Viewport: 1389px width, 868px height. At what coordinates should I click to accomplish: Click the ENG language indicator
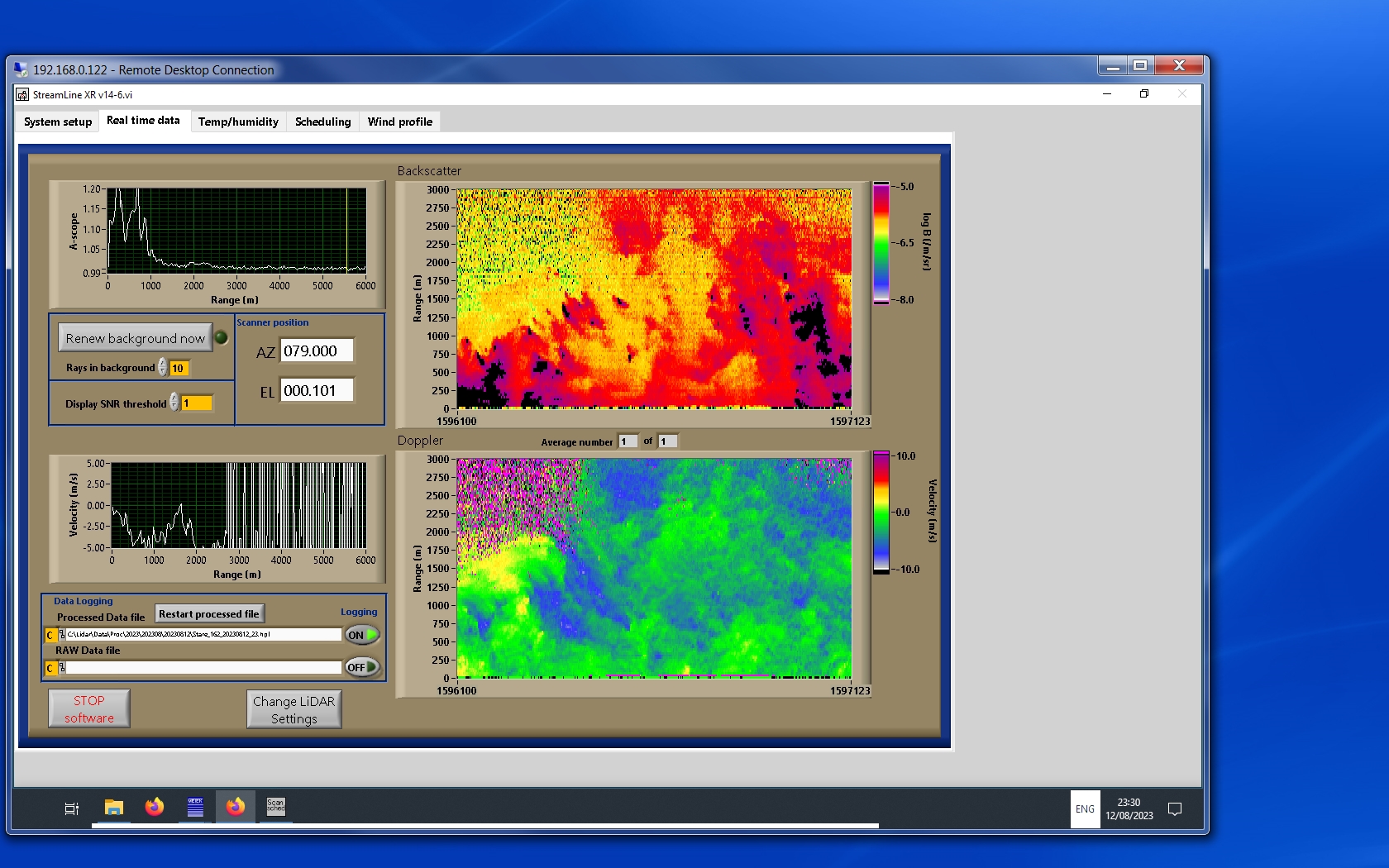(1085, 808)
